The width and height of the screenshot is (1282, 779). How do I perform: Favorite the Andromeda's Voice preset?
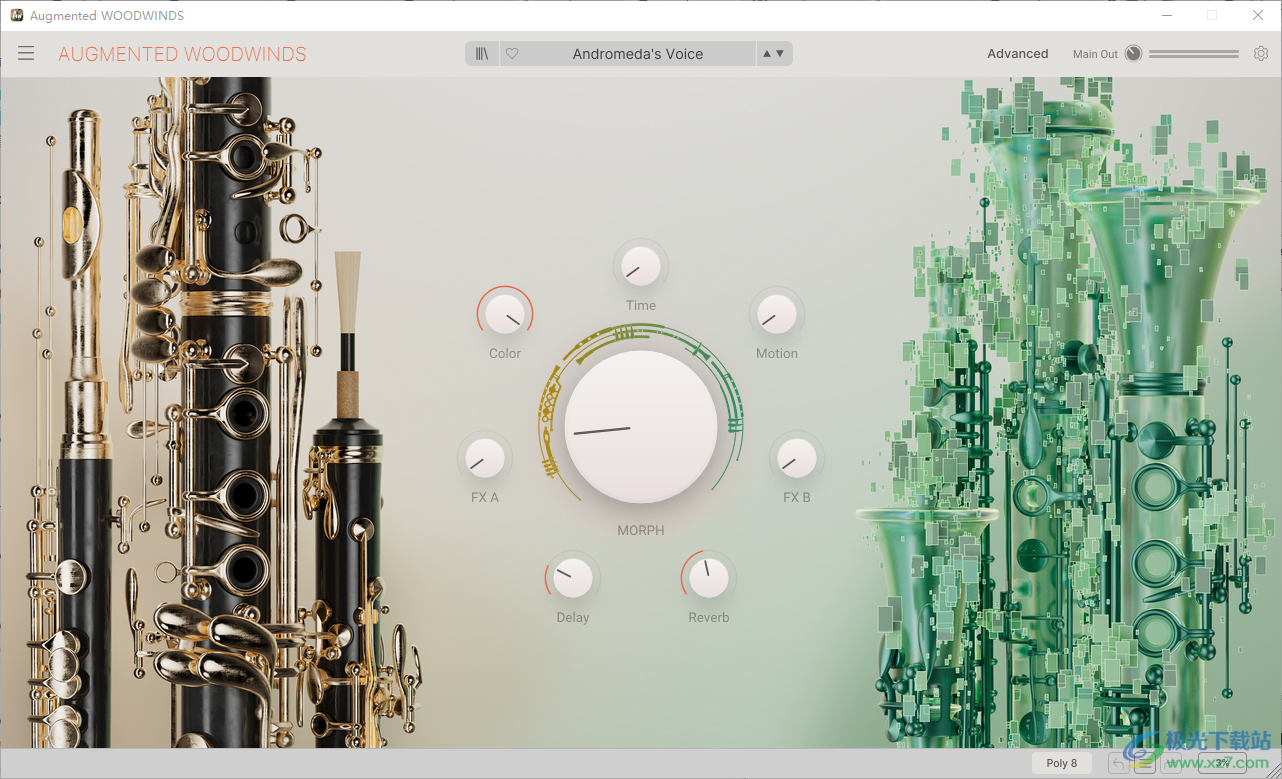512,53
